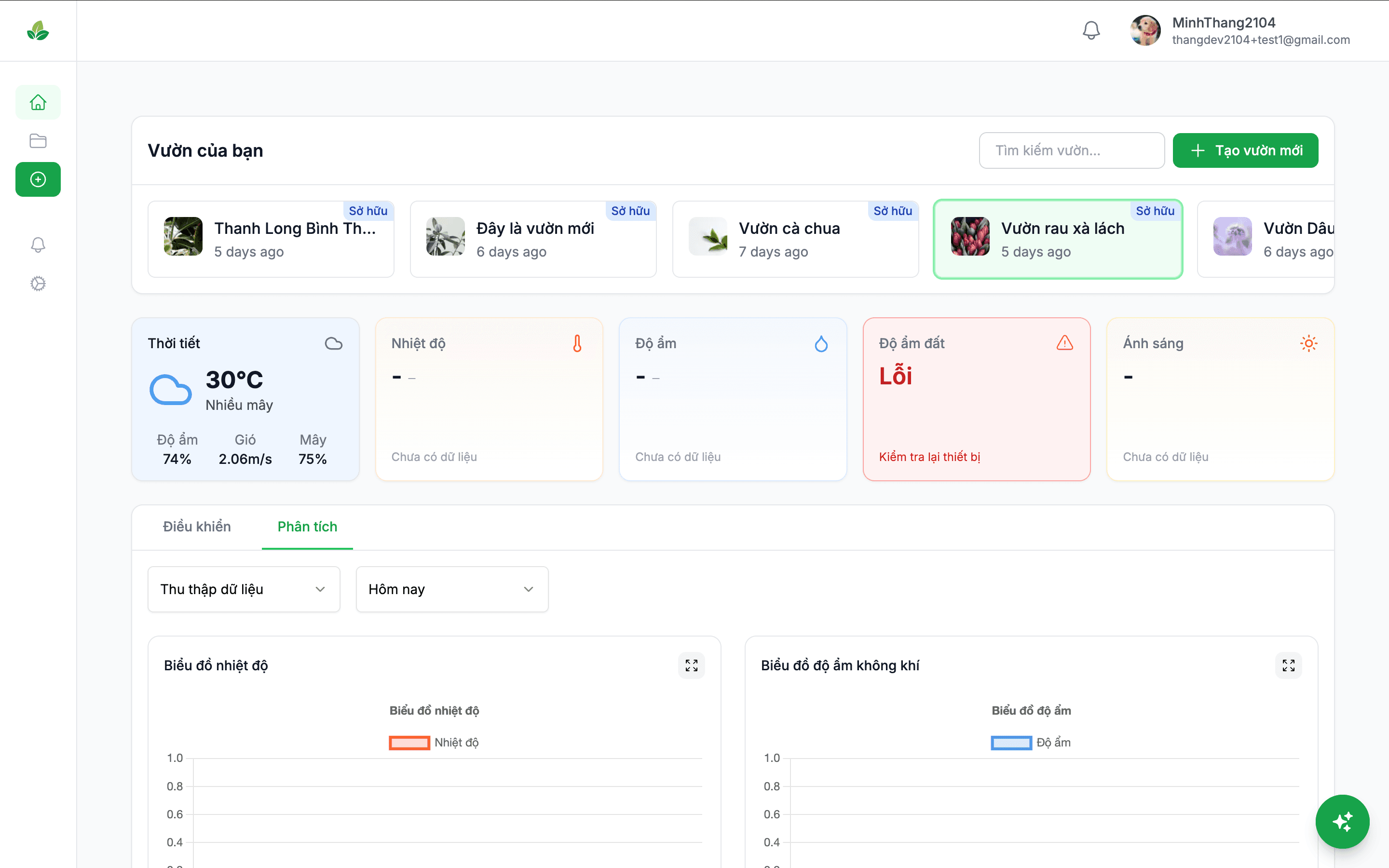Click the Vườn rau xà lách thumbnail image
The height and width of the screenshot is (868, 1389).
[x=970, y=236]
